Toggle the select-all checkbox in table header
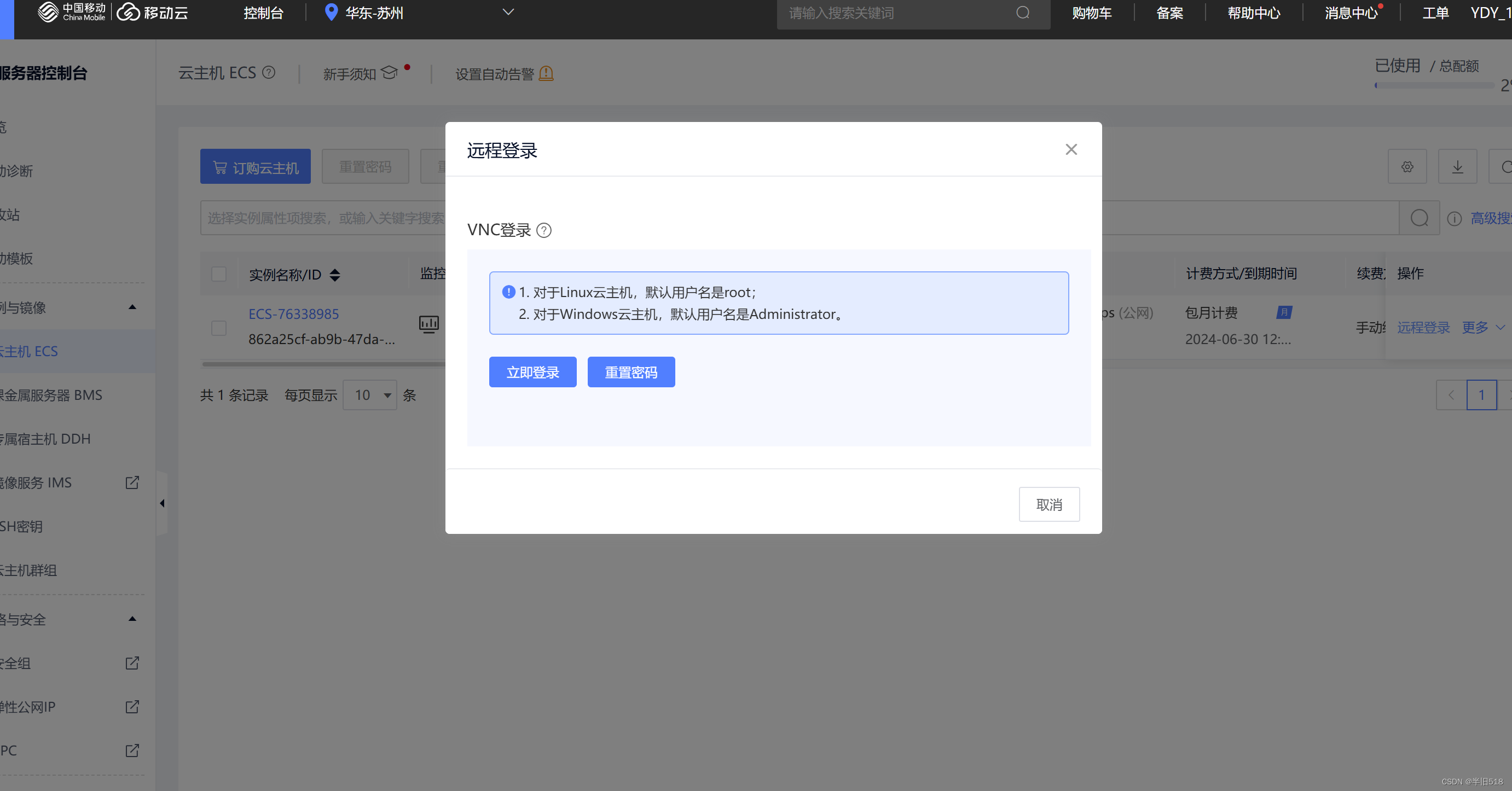The image size is (1512, 791). (219, 274)
